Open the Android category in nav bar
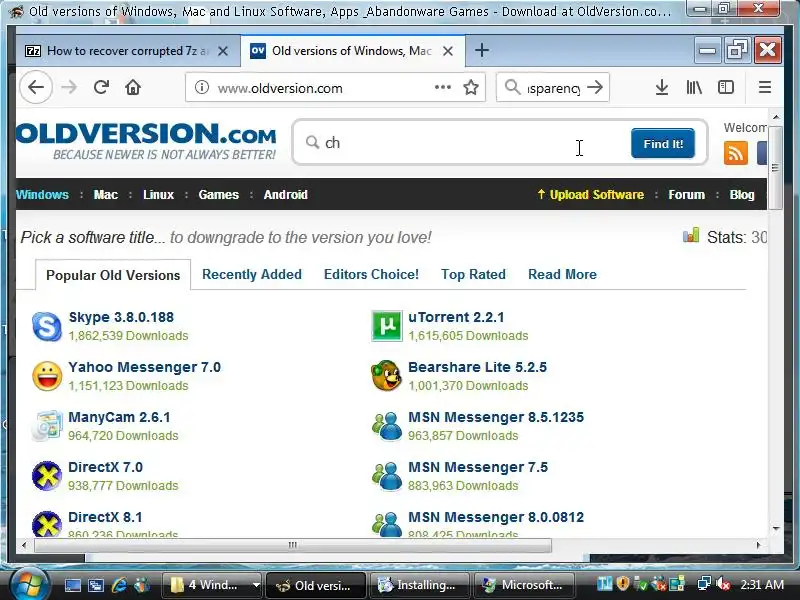Viewport: 800px width, 600px height. pyautogui.click(x=285, y=194)
